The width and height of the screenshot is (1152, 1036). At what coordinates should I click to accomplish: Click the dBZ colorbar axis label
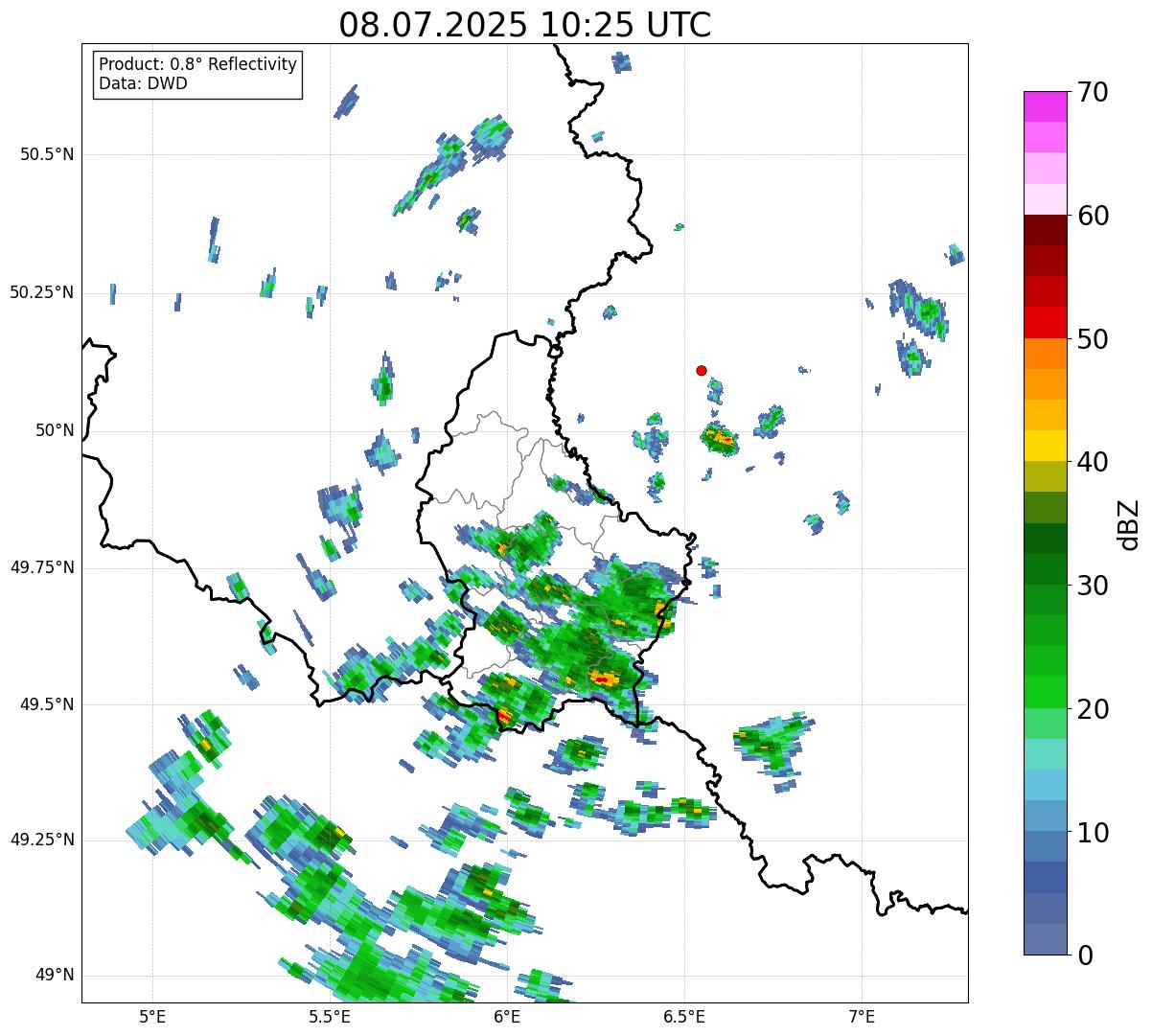1129,524
